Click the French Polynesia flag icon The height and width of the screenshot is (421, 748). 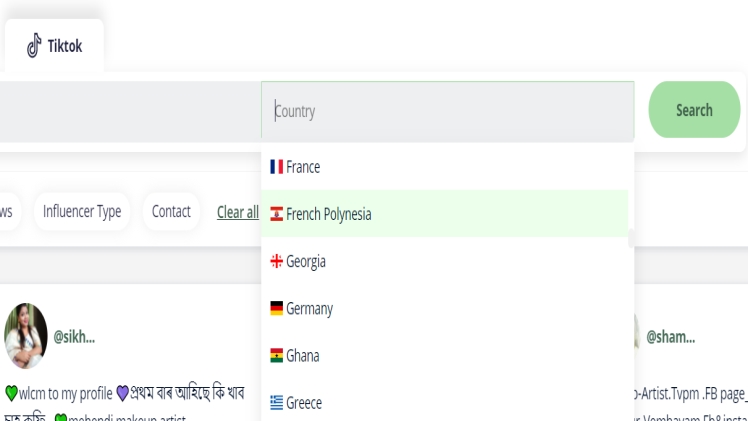[277, 214]
